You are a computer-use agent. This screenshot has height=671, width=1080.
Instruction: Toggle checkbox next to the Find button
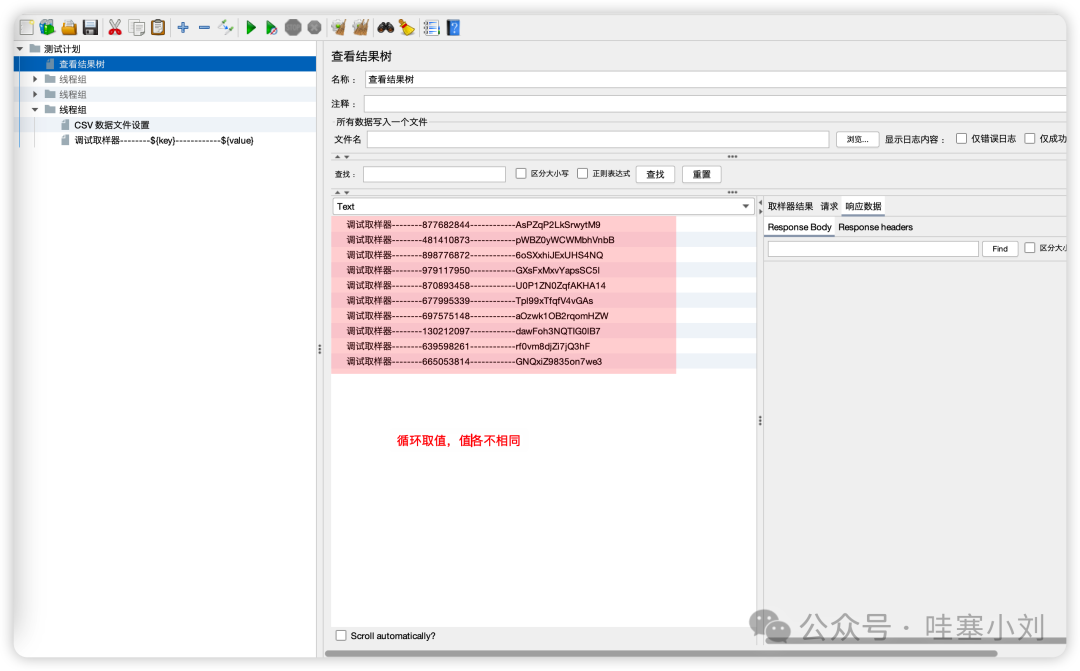(x=1030, y=248)
